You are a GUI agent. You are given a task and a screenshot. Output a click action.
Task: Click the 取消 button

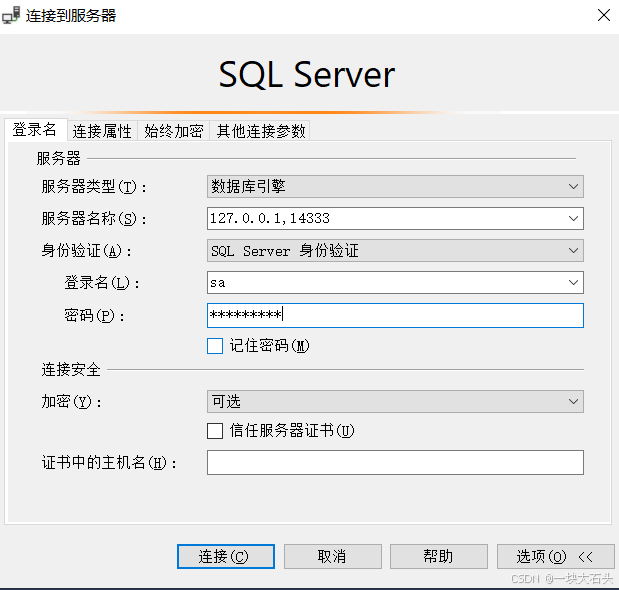tap(332, 556)
